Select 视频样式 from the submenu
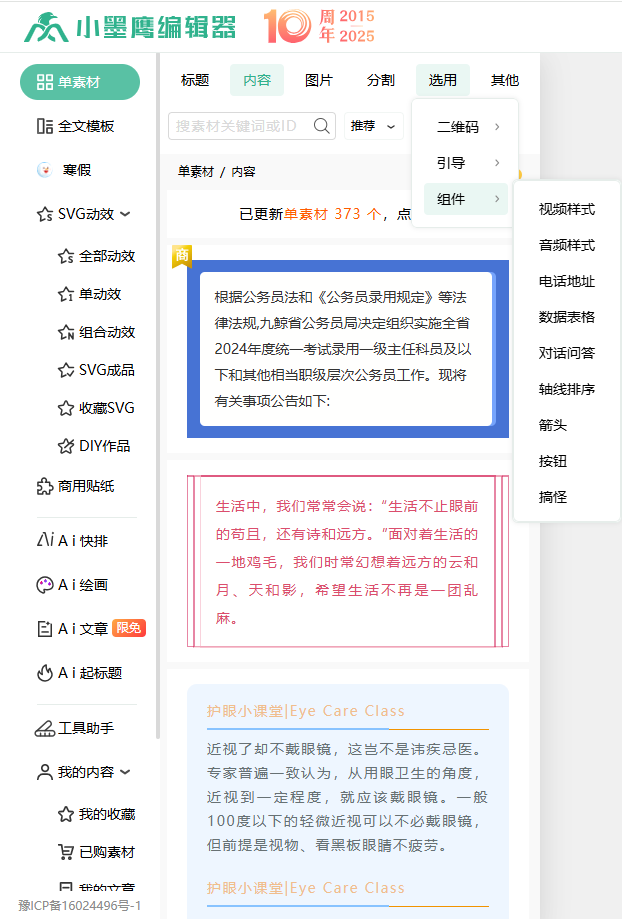The height and width of the screenshot is (919, 622). click(566, 209)
